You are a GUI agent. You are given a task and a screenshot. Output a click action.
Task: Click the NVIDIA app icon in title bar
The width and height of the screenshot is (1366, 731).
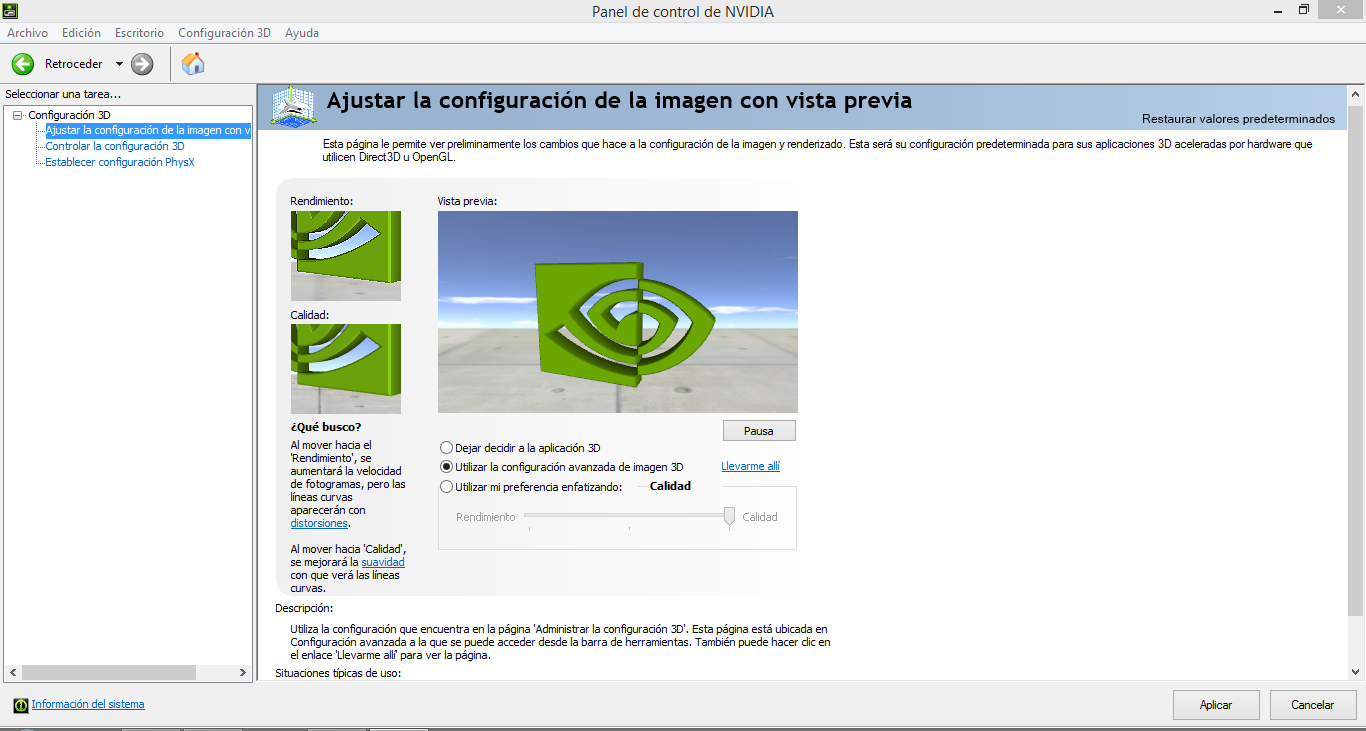(x=11, y=11)
